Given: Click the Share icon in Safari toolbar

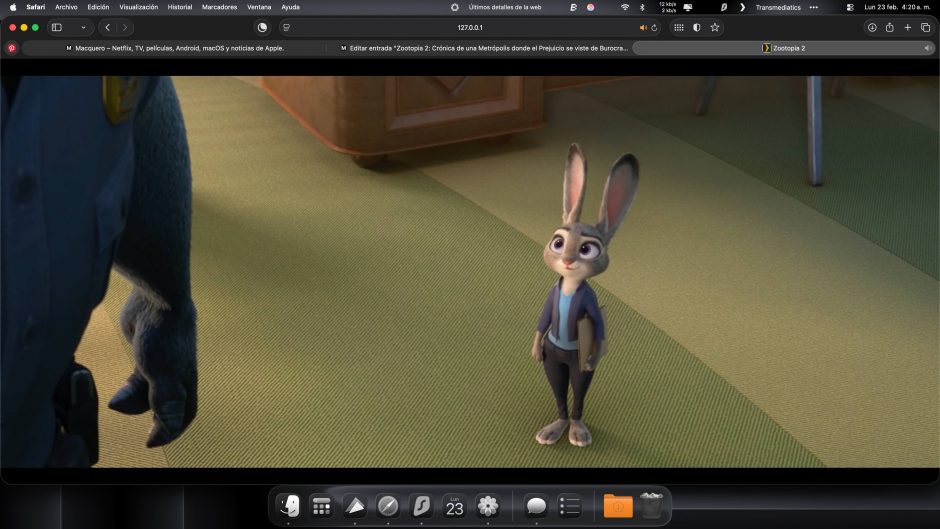Looking at the screenshot, I should coord(889,27).
